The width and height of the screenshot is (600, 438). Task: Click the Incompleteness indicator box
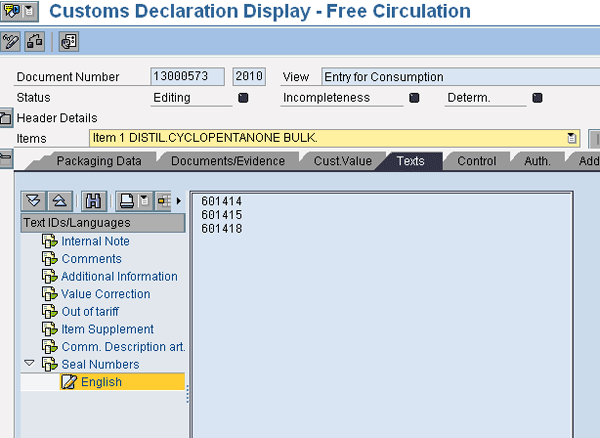pyautogui.click(x=413, y=98)
